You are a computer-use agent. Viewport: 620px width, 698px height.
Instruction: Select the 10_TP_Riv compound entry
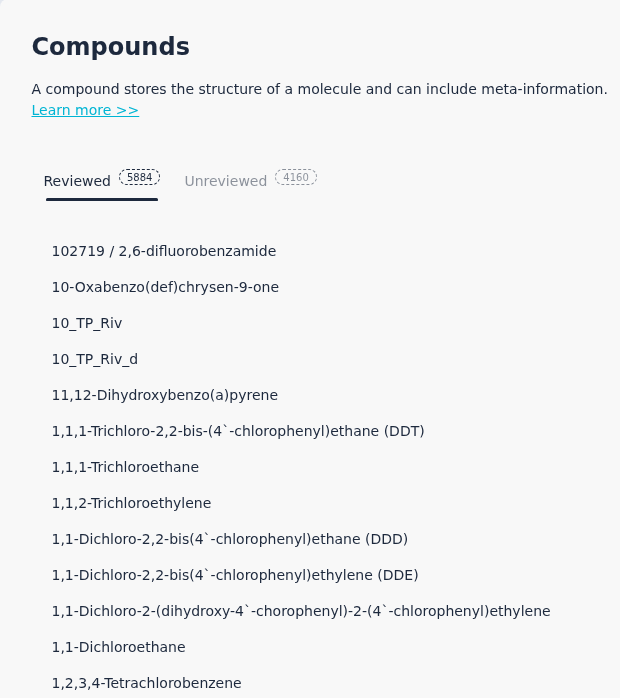coord(87,323)
